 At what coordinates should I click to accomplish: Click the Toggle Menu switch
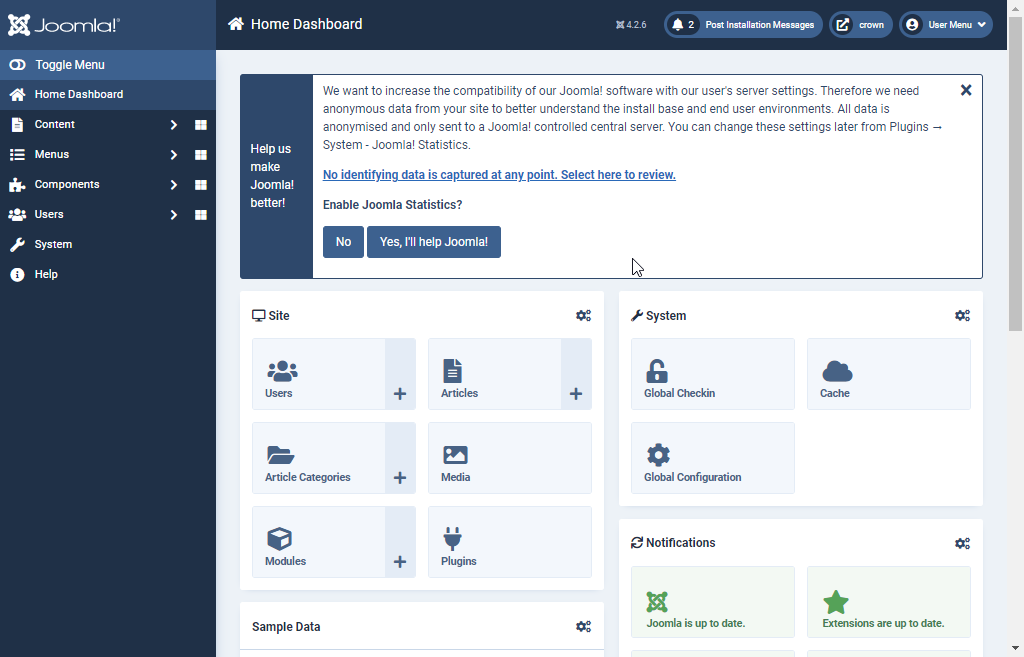(x=108, y=65)
